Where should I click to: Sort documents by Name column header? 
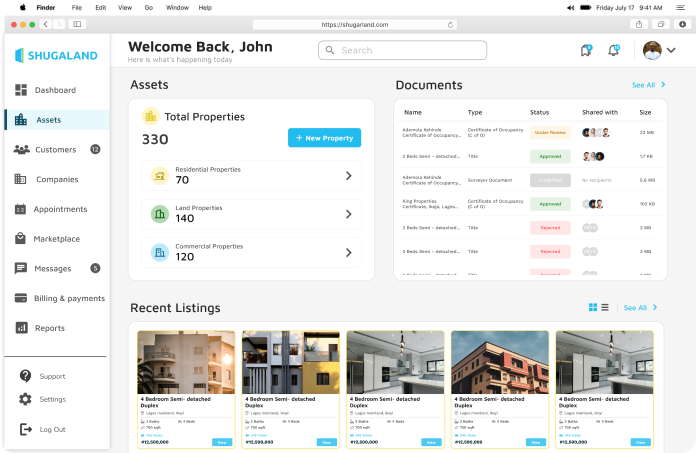(x=413, y=112)
